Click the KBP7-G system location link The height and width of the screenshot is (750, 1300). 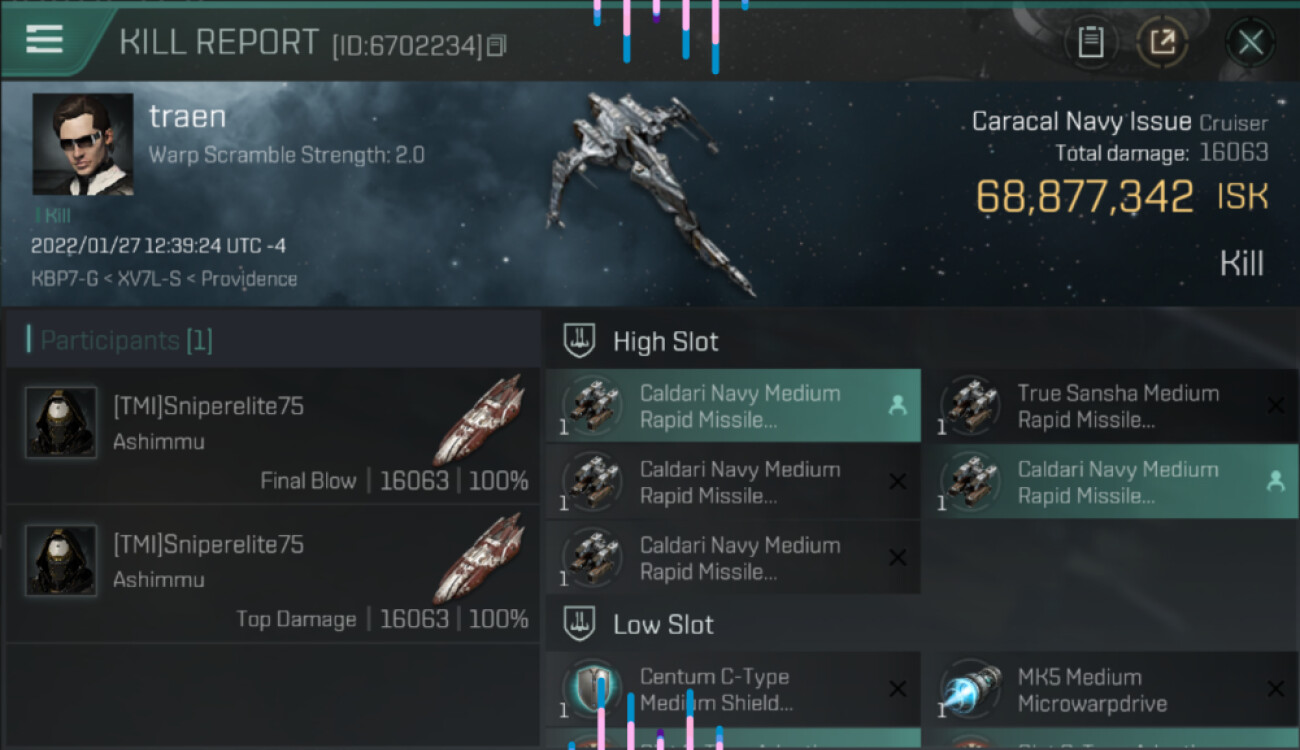(x=64, y=279)
